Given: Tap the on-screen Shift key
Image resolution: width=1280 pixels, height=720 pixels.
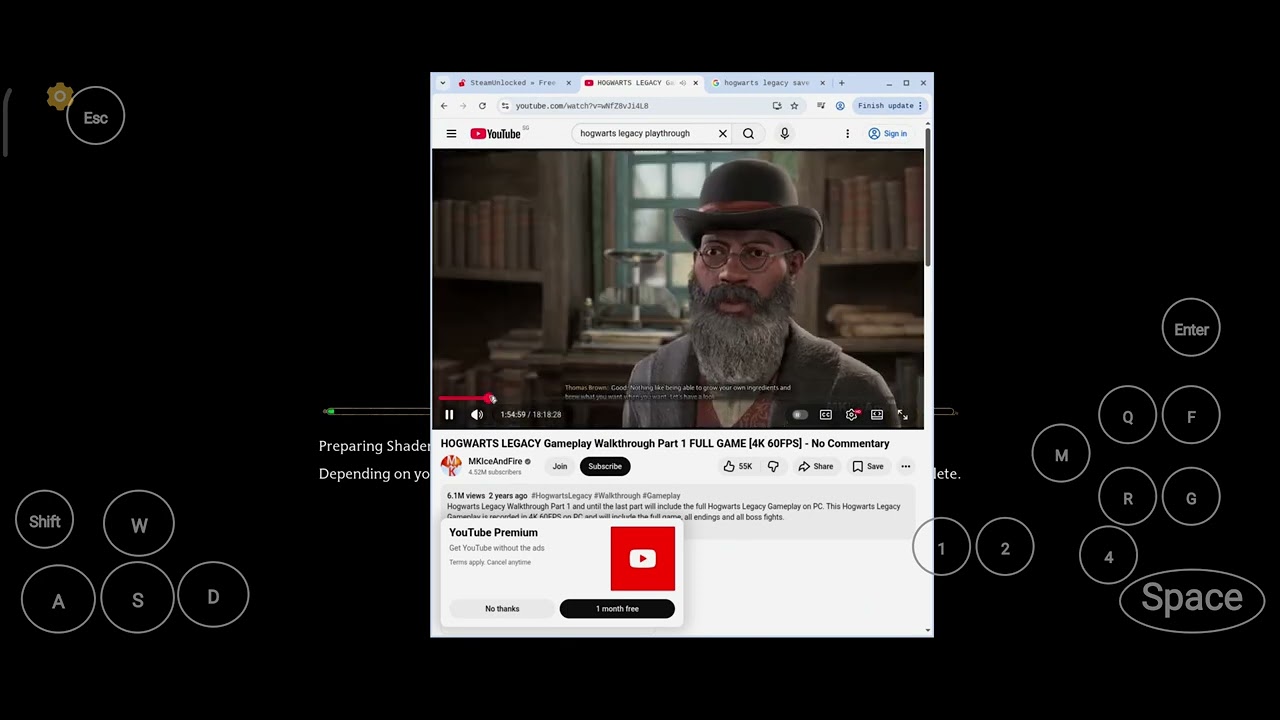Looking at the screenshot, I should pos(45,522).
